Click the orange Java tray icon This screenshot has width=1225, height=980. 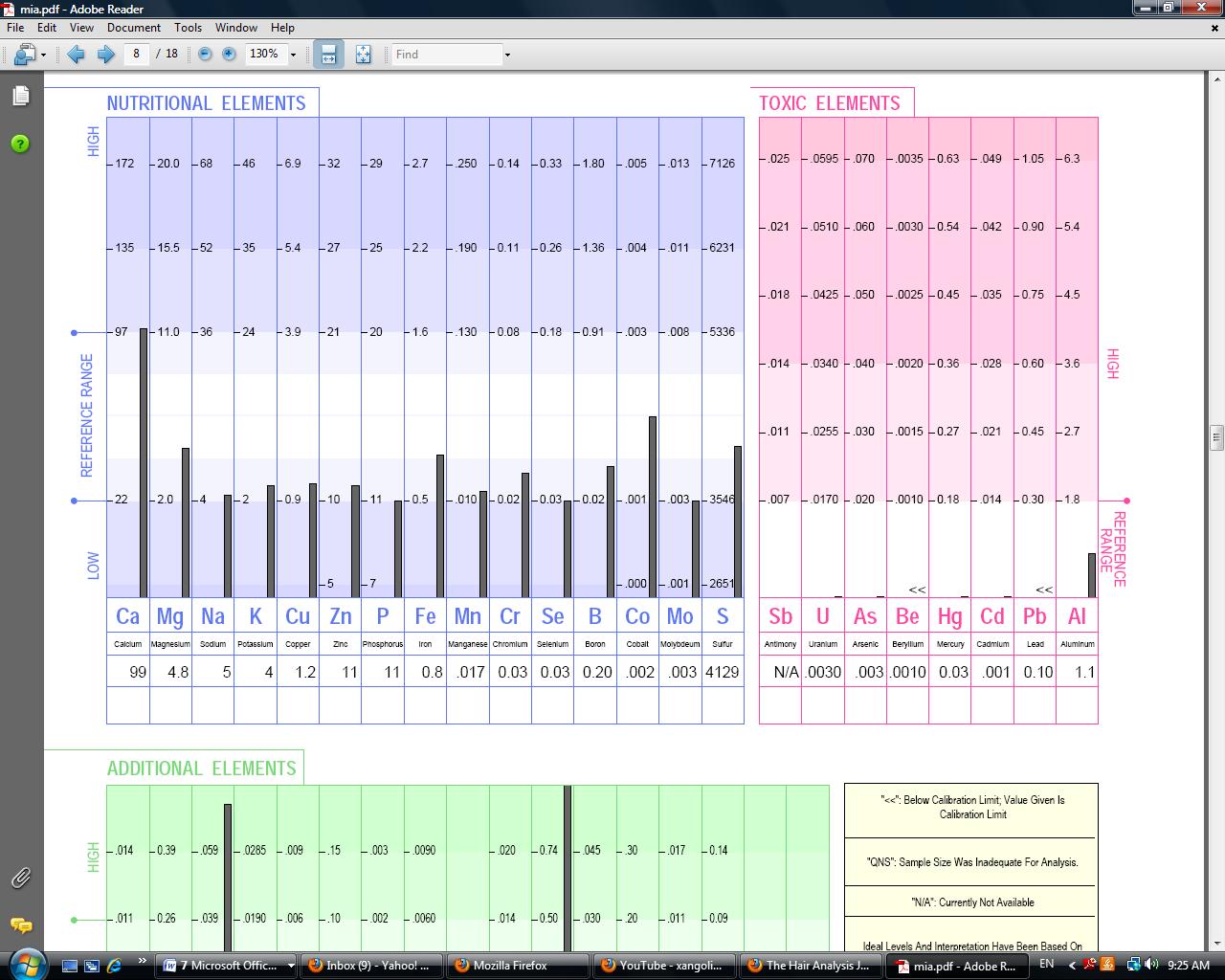(x=1108, y=965)
